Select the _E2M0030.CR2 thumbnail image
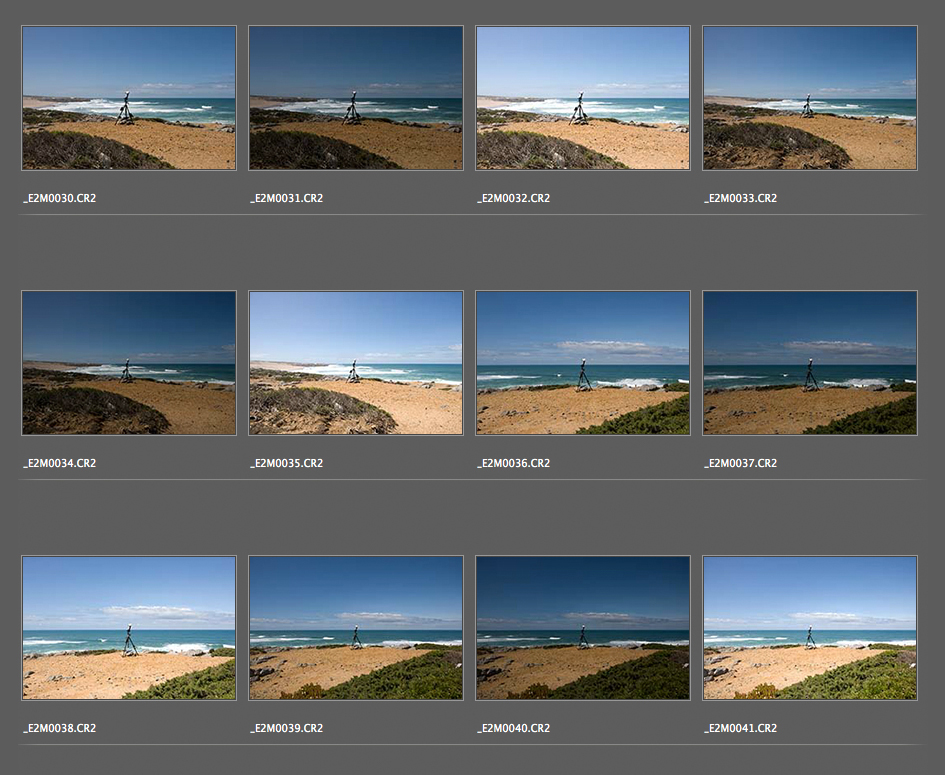945x775 pixels. (x=129, y=98)
